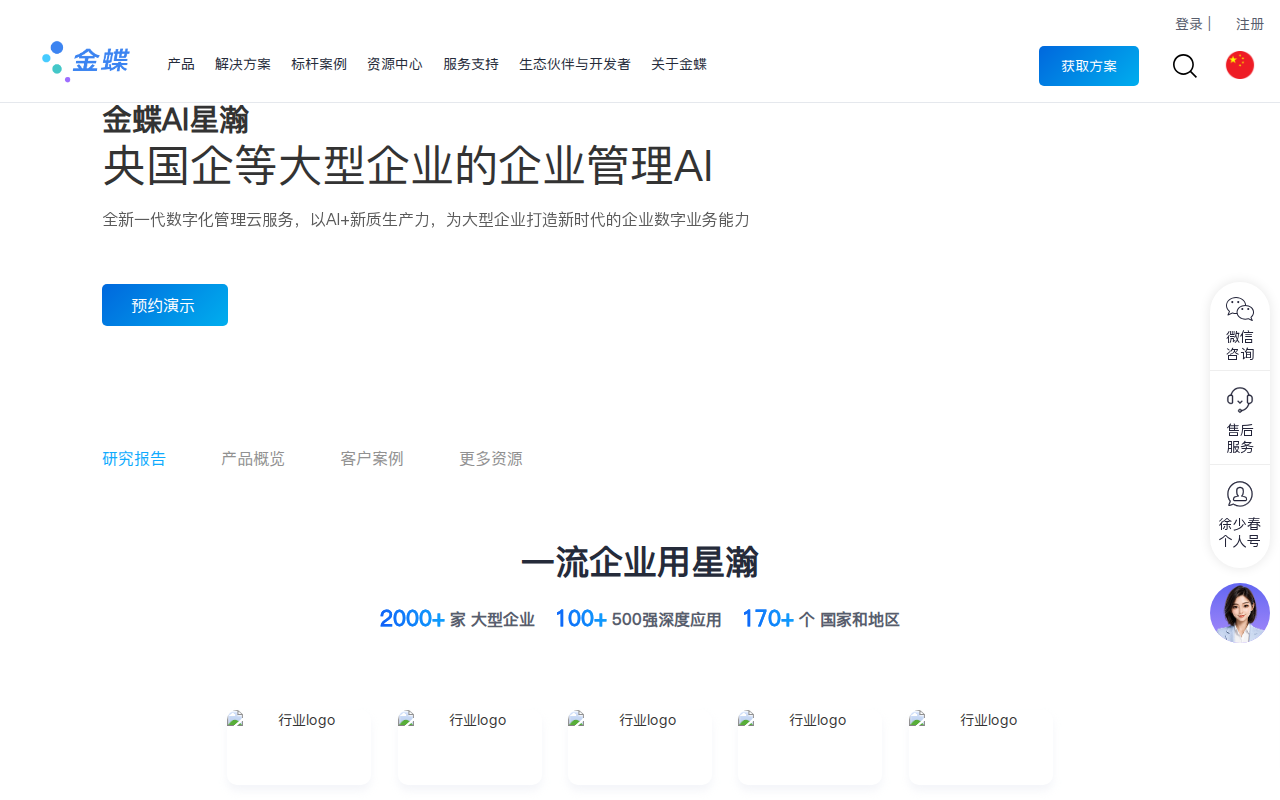Switch to the 更多资源 tab
1280x800 pixels.
tap(491, 459)
